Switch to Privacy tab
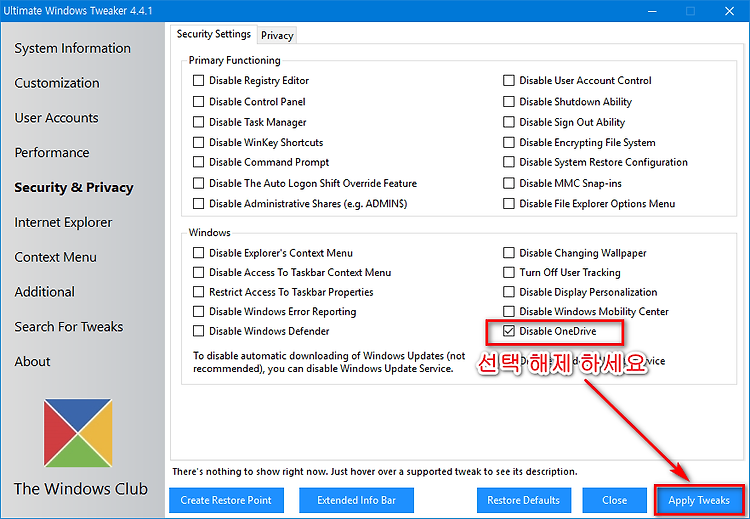Viewport: 750px width, 519px height. [277, 35]
